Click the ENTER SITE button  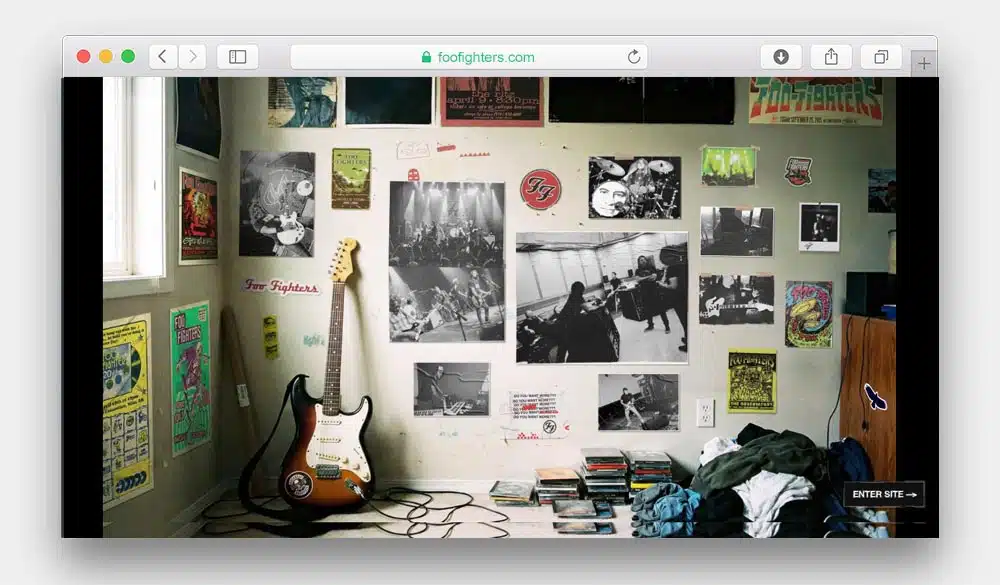(x=884, y=494)
